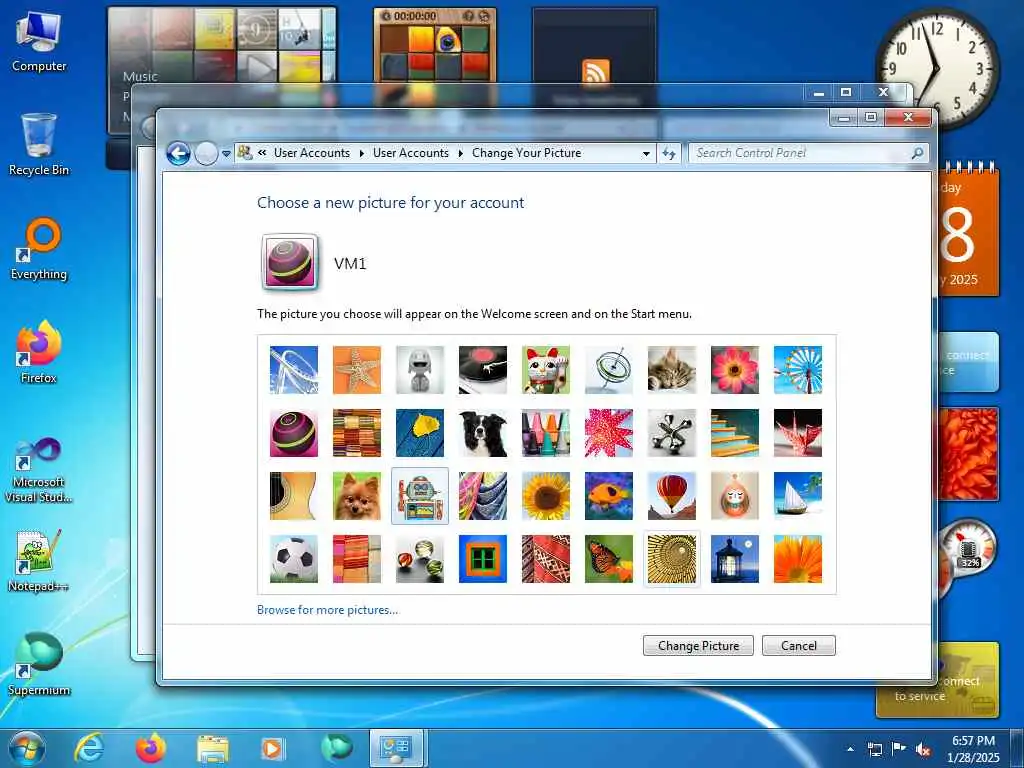This screenshot has width=1024, height=768.
Task: Pick the purple striped ball picture in grid
Action: [x=294, y=433]
